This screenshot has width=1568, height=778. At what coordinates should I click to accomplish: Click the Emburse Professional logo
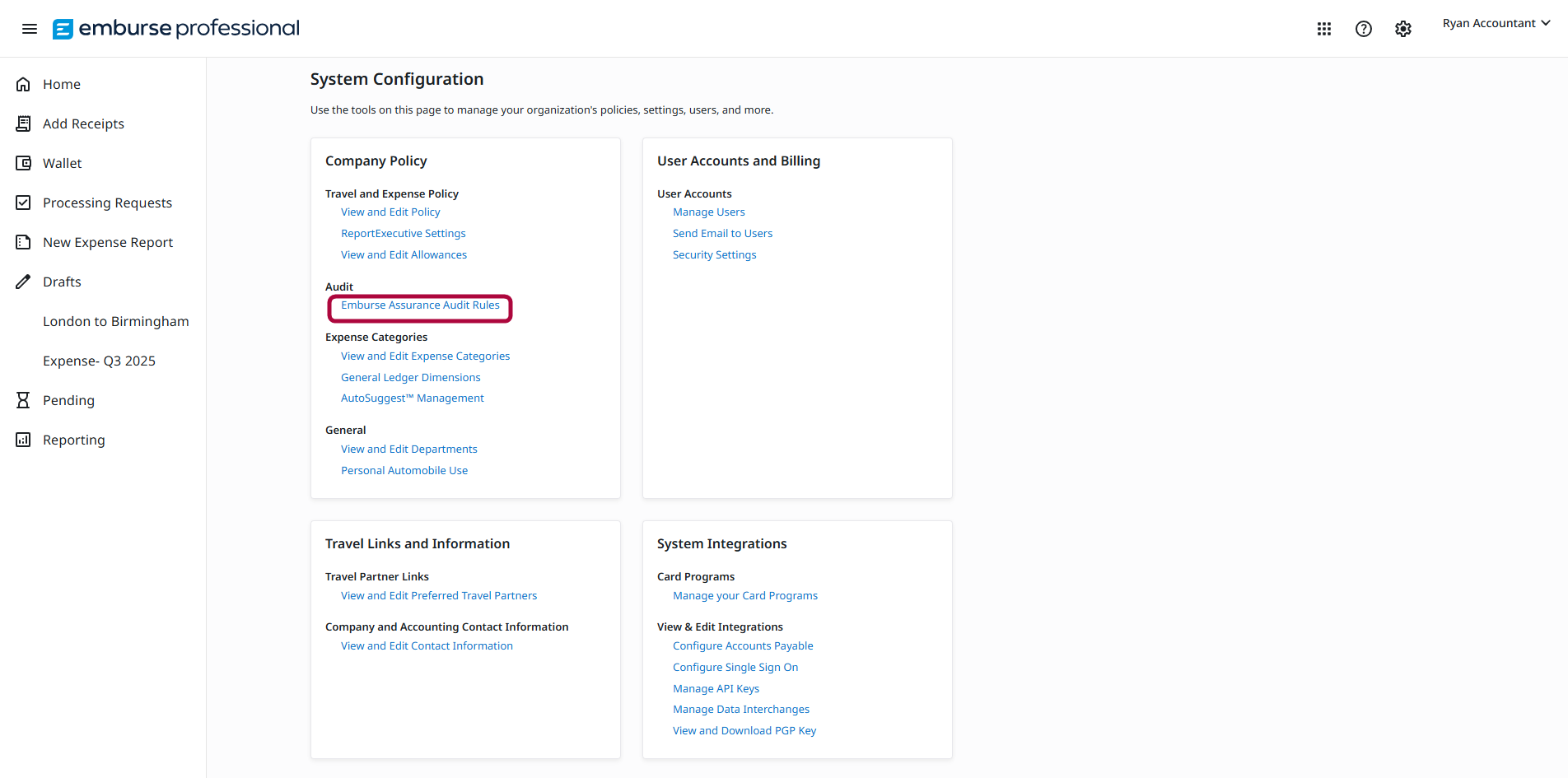[175, 28]
